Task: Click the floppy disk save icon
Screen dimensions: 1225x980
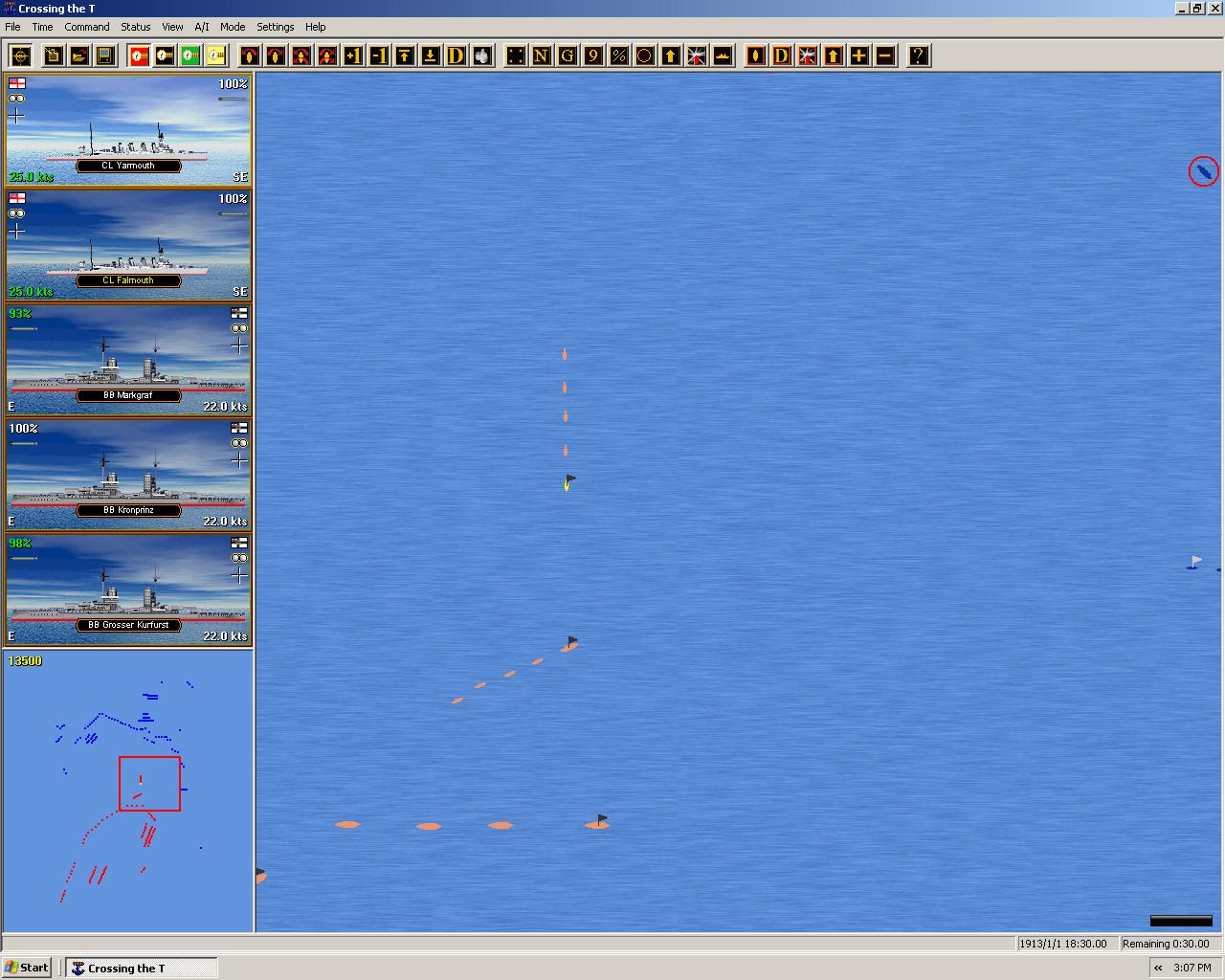Action: (x=105, y=56)
